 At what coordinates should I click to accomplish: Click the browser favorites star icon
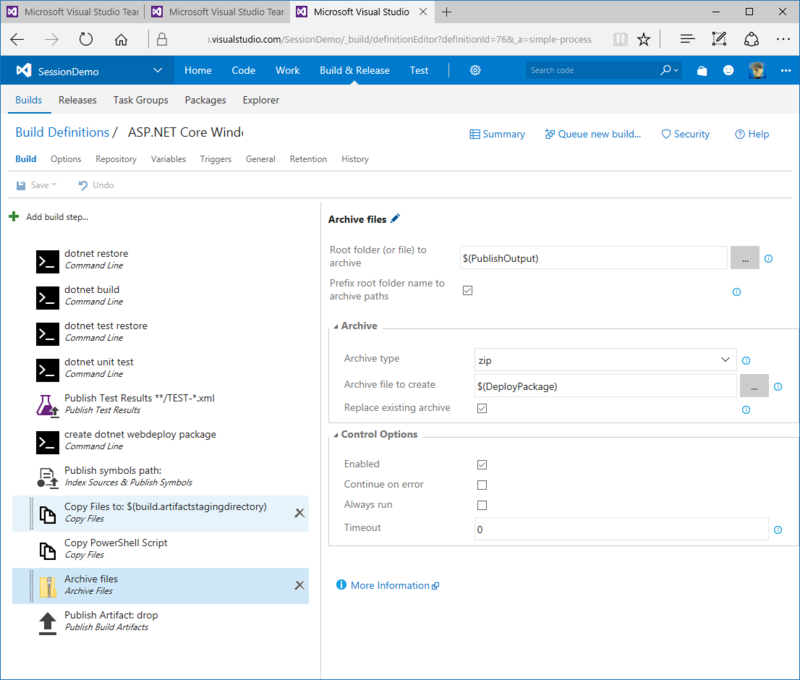644,39
